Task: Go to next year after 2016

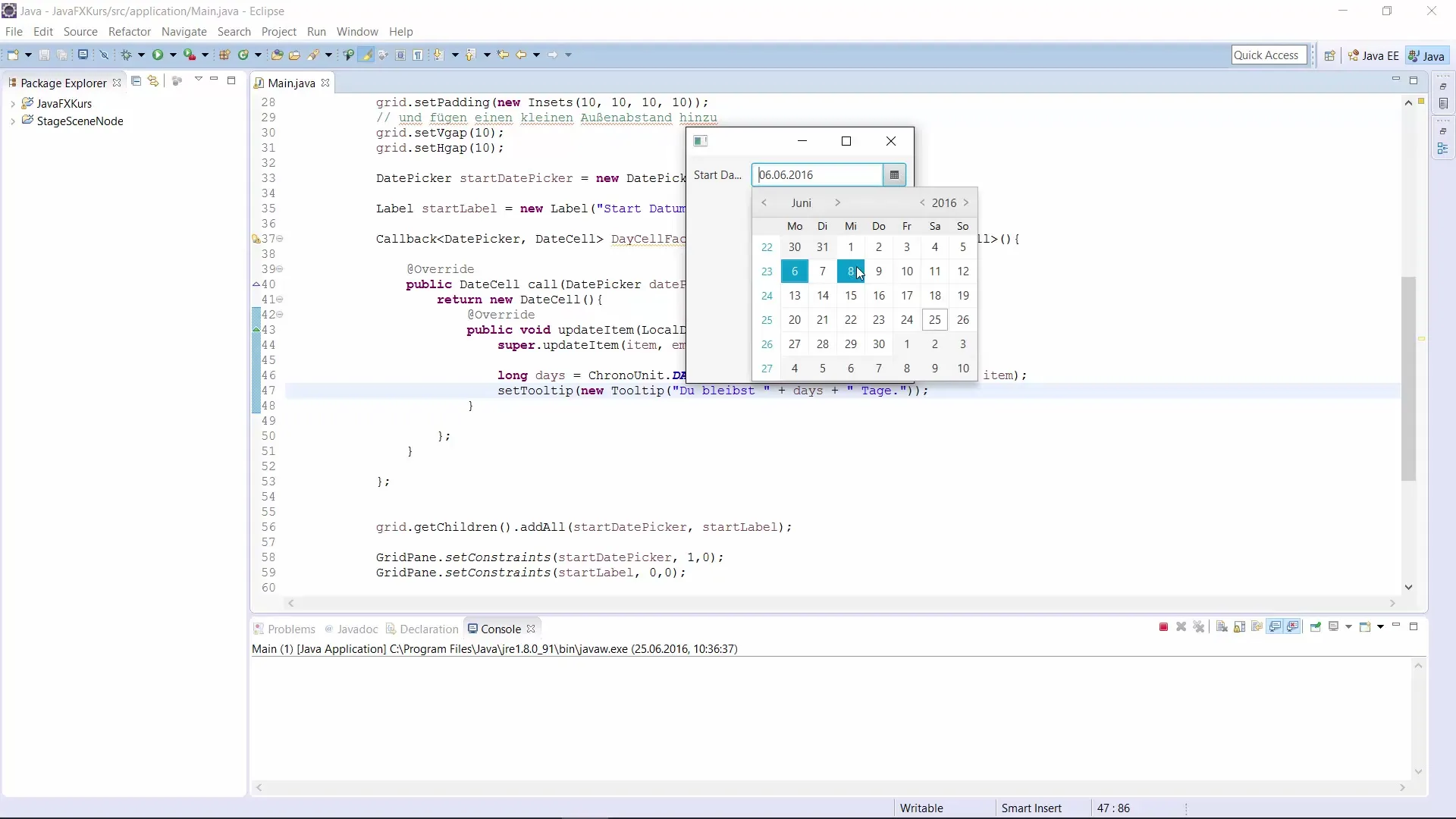Action: tap(966, 203)
